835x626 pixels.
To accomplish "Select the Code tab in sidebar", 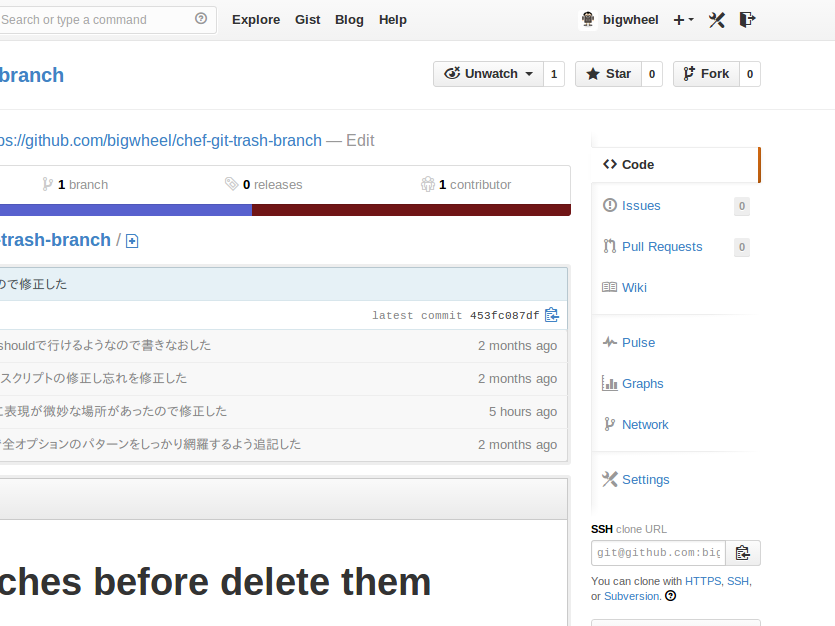I will point(675,165).
